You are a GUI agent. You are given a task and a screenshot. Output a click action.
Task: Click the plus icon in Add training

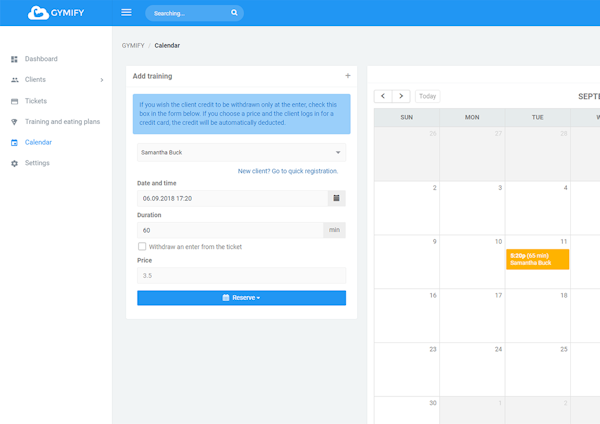click(347, 76)
